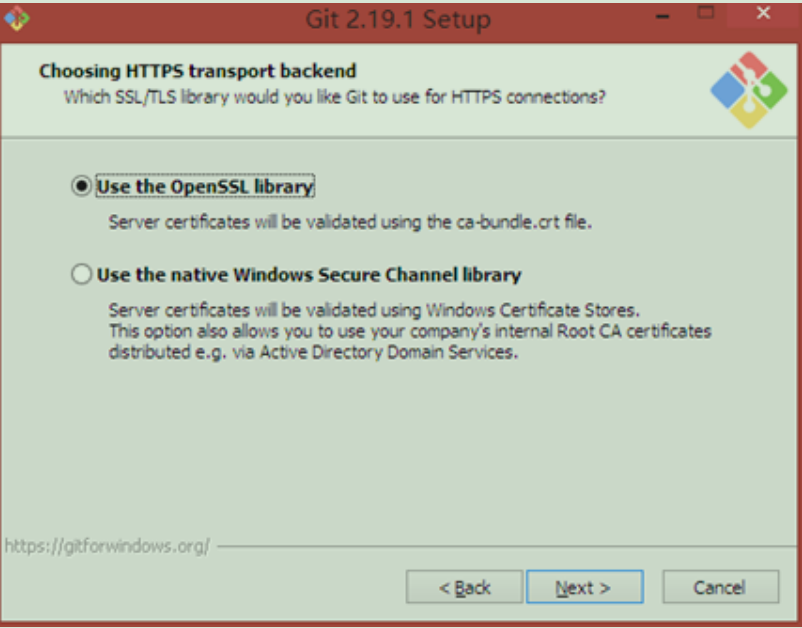Click the 'Use the OpenSSL library' label
The width and height of the screenshot is (802, 628).
[205, 186]
